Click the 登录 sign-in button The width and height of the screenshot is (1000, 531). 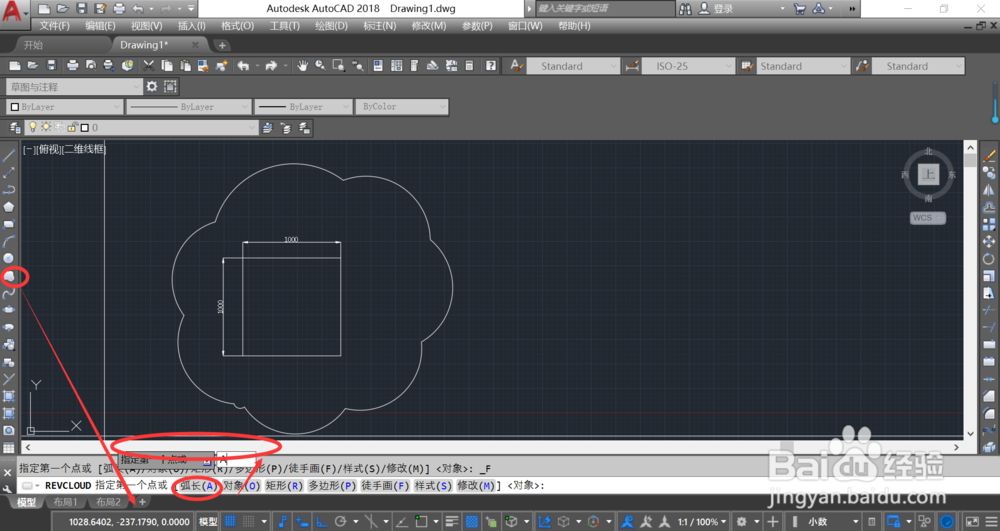(x=716, y=9)
